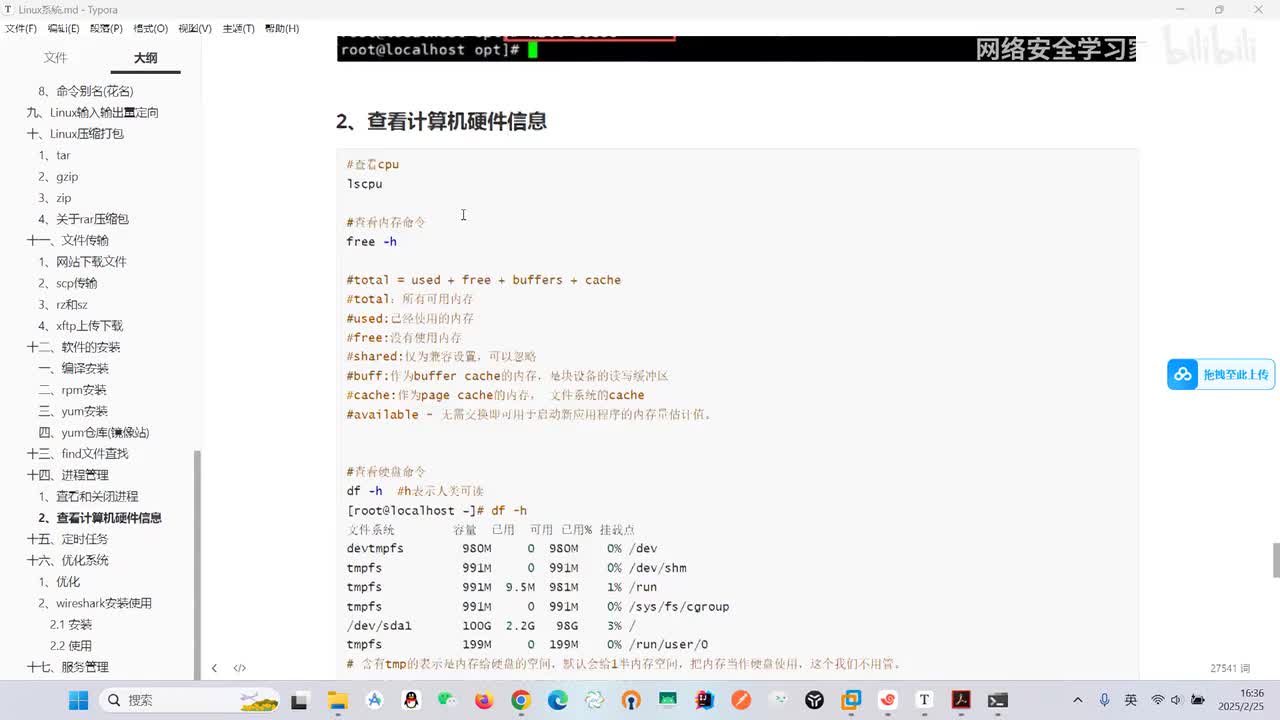Open the 段落(P) menu
The image size is (1280, 720).
(106, 29)
